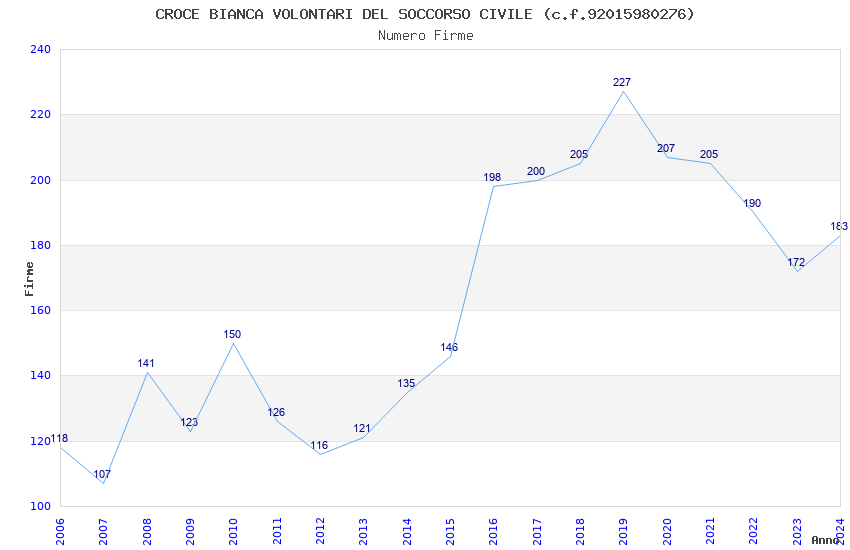850x550 pixels.
Task: Click the x-axis year 2014
Action: tap(407, 531)
